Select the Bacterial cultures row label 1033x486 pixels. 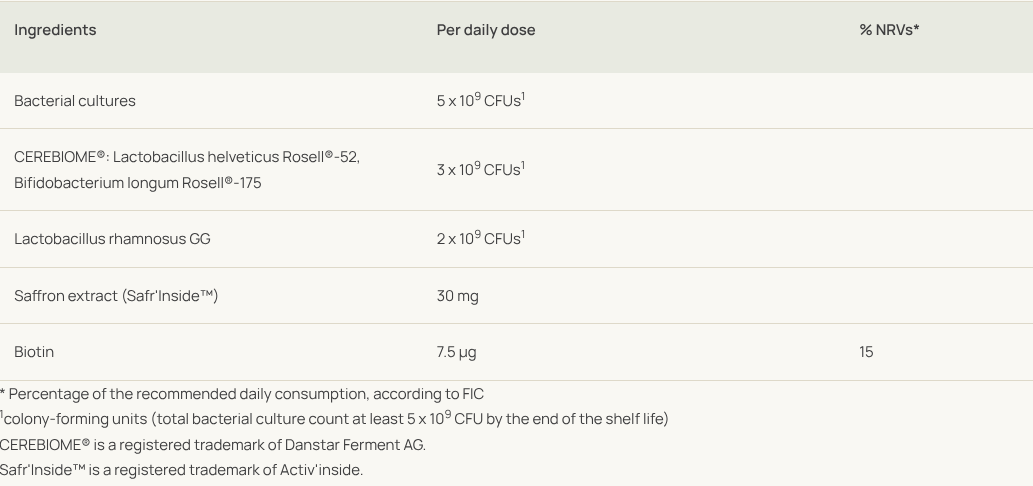(x=75, y=101)
